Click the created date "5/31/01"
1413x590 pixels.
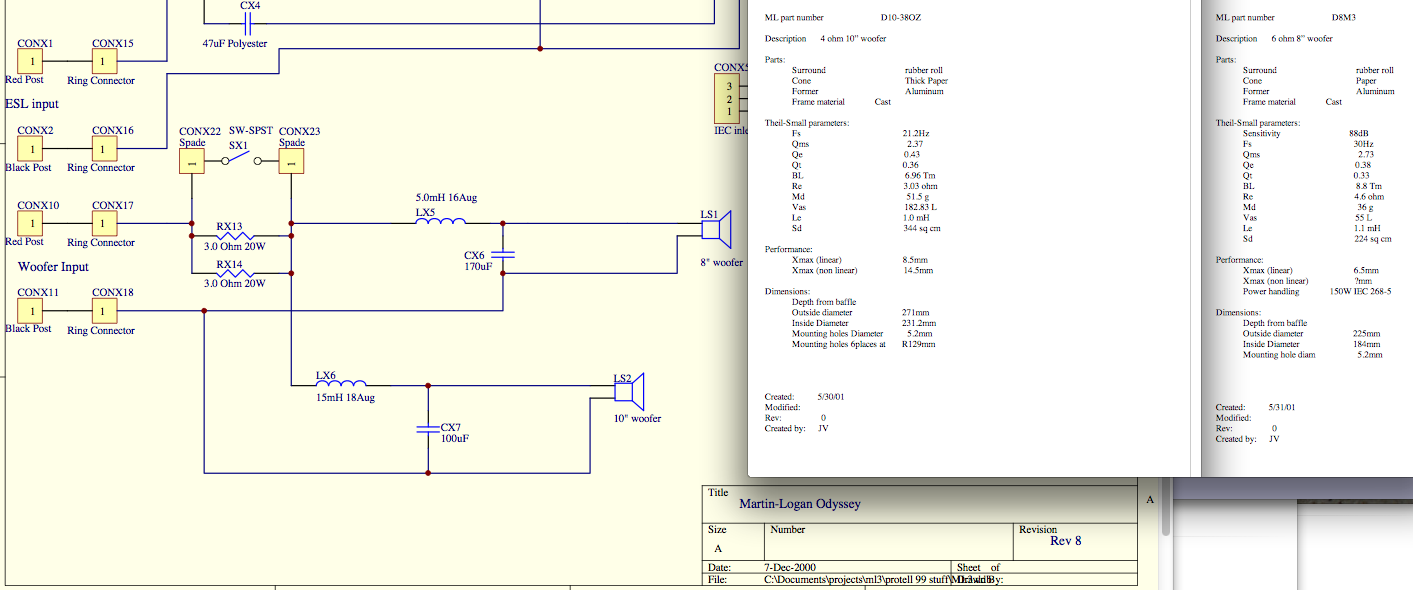(x=1283, y=407)
